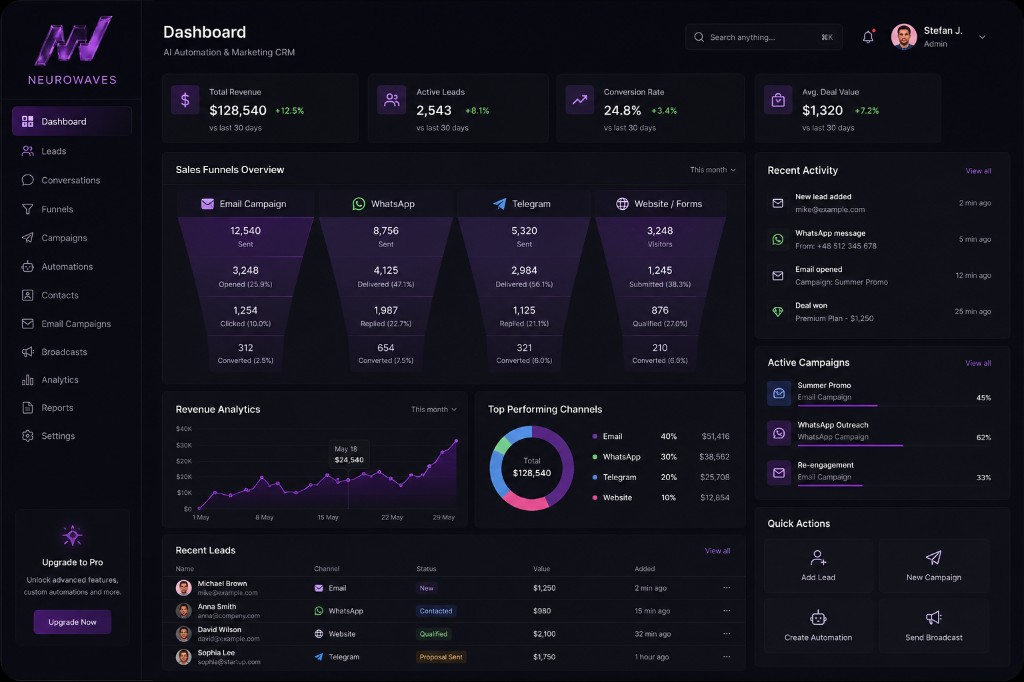Click View all in Active Campaigns
Screen dimensions: 1024x682
click(978, 363)
